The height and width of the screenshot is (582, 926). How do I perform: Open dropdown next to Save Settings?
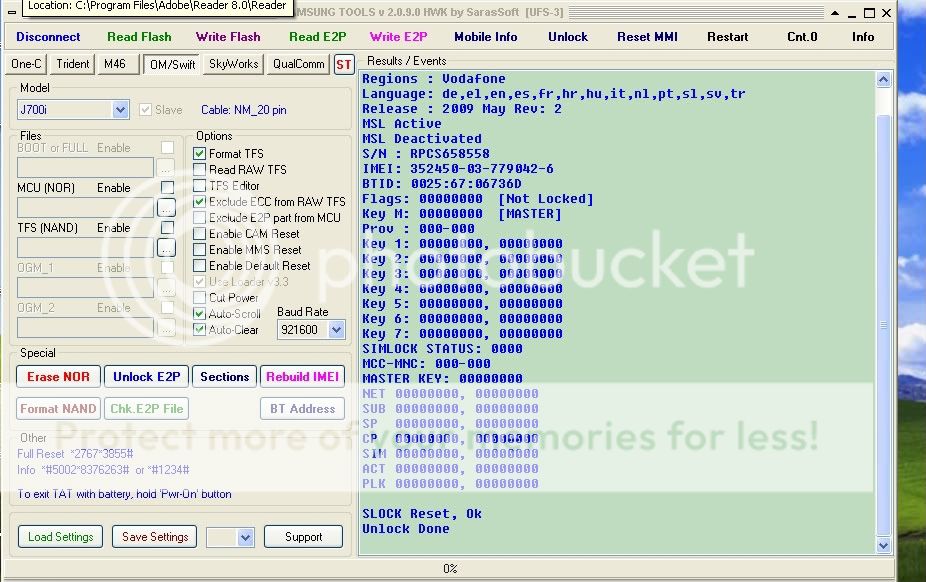click(246, 537)
